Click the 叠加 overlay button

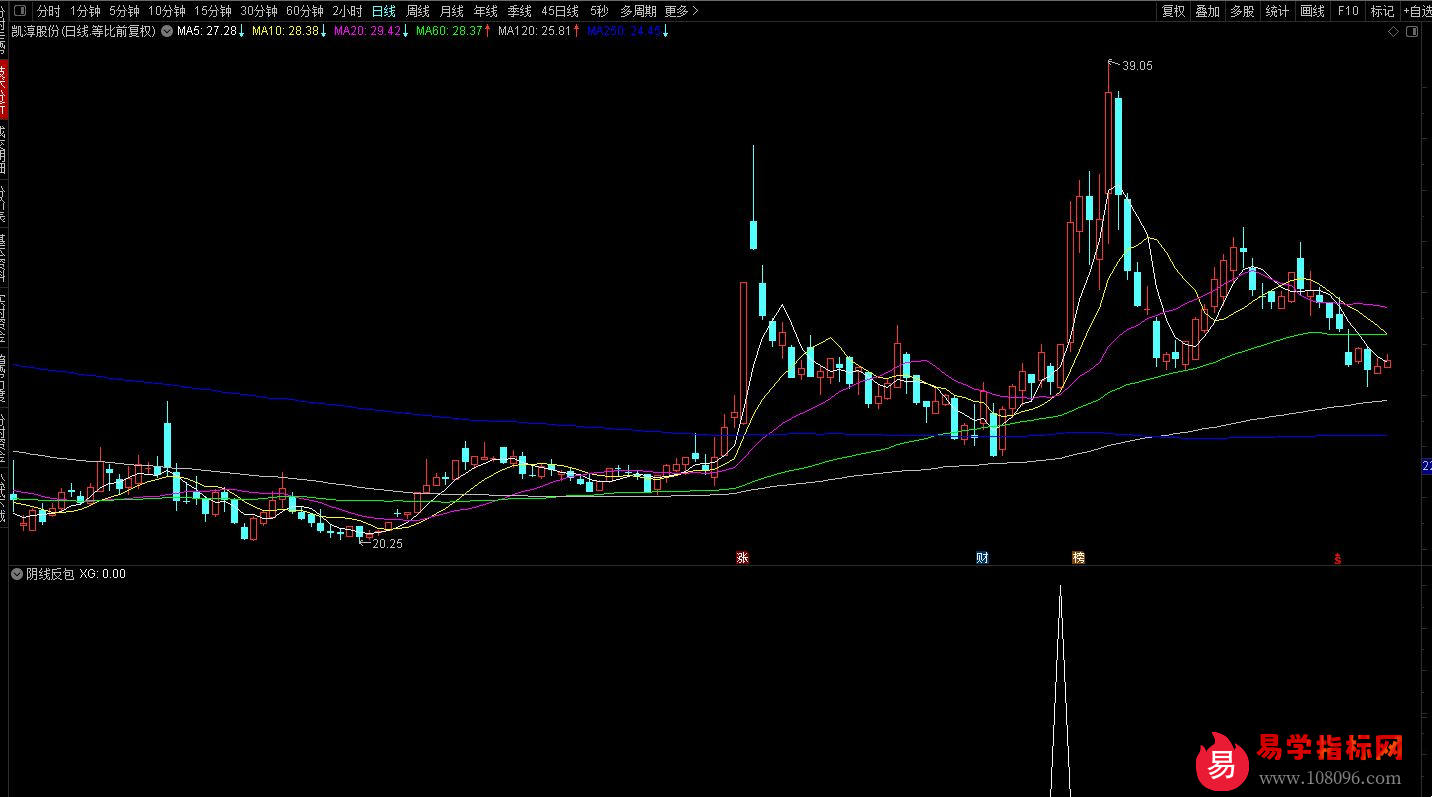pos(1207,11)
